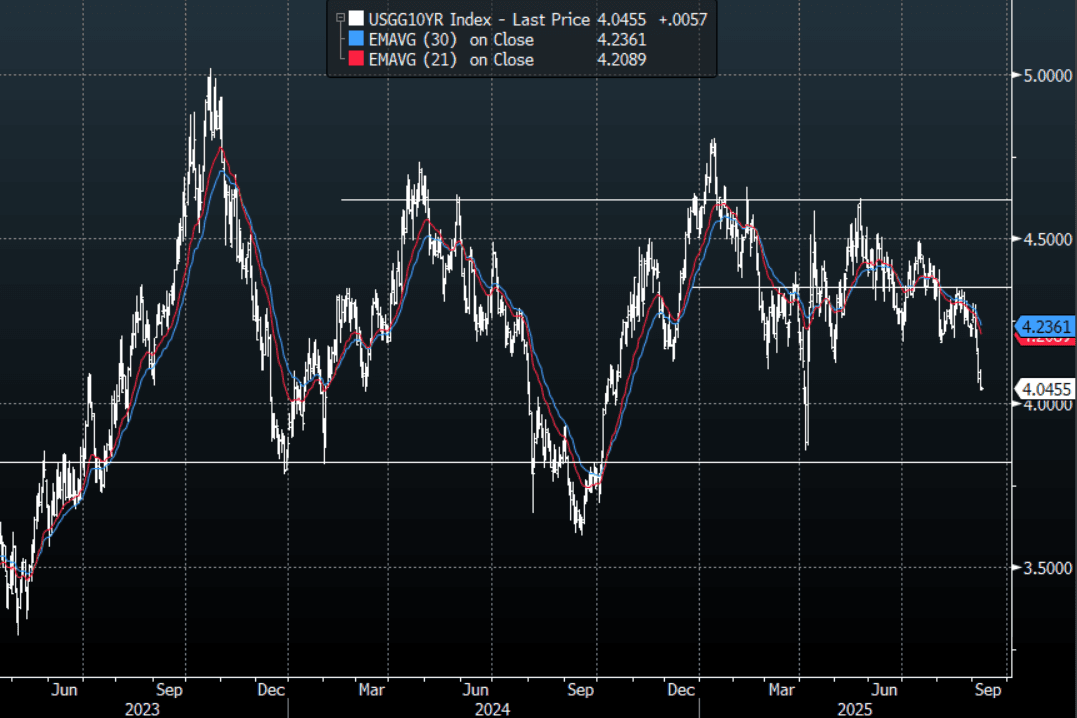
Task: Click the 2024 year label on time axis
Action: pyautogui.click(x=492, y=708)
